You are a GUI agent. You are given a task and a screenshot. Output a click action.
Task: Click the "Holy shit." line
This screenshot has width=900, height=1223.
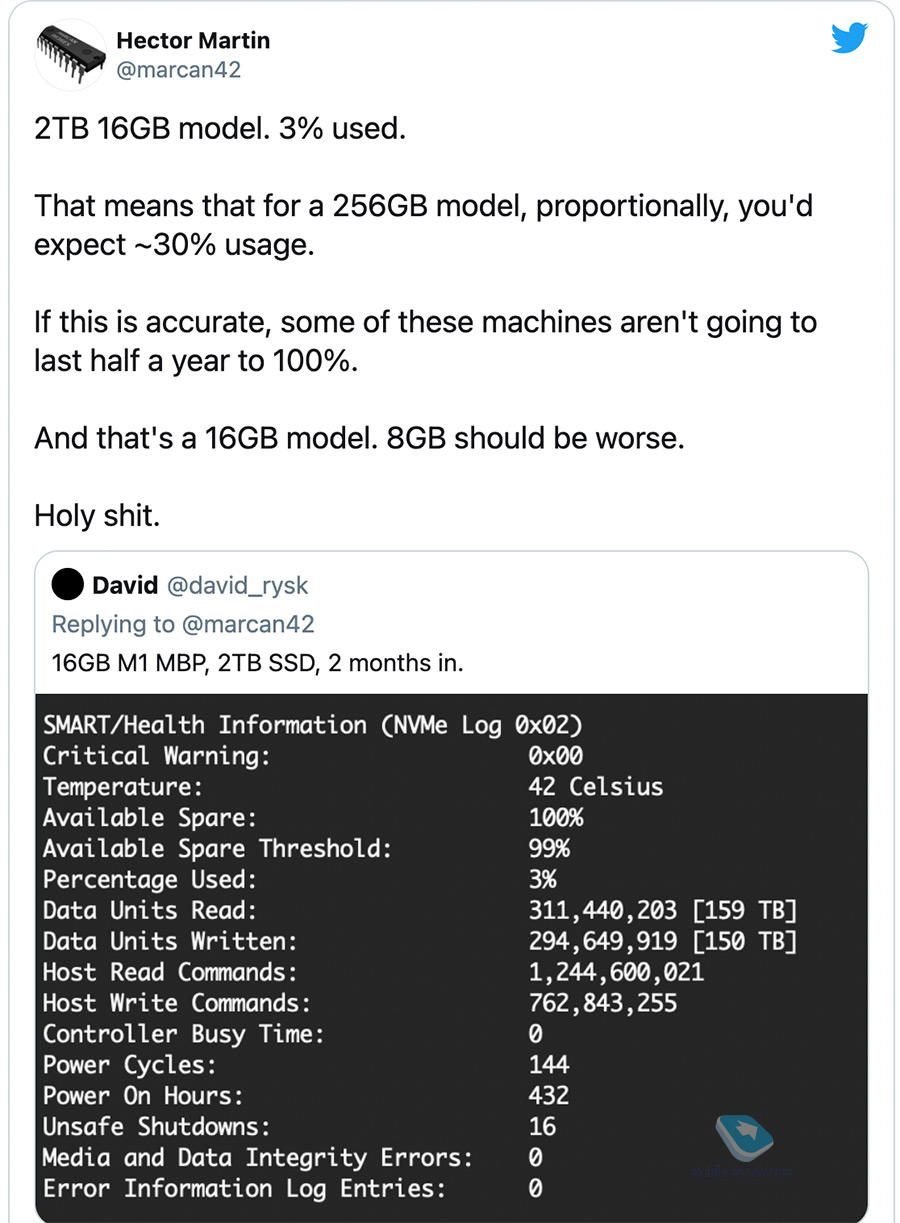pyautogui.click(x=97, y=515)
